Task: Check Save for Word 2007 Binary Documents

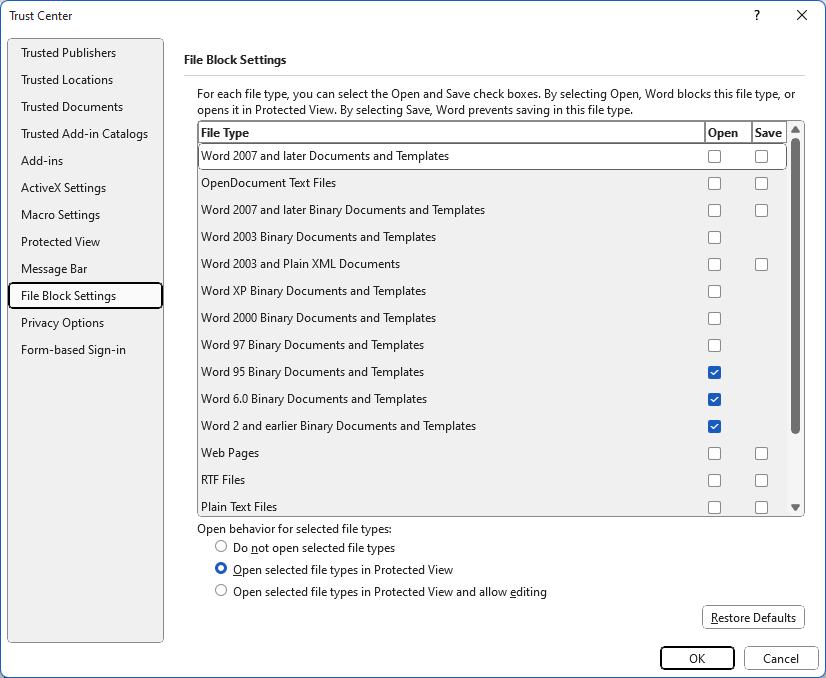Action: [761, 210]
